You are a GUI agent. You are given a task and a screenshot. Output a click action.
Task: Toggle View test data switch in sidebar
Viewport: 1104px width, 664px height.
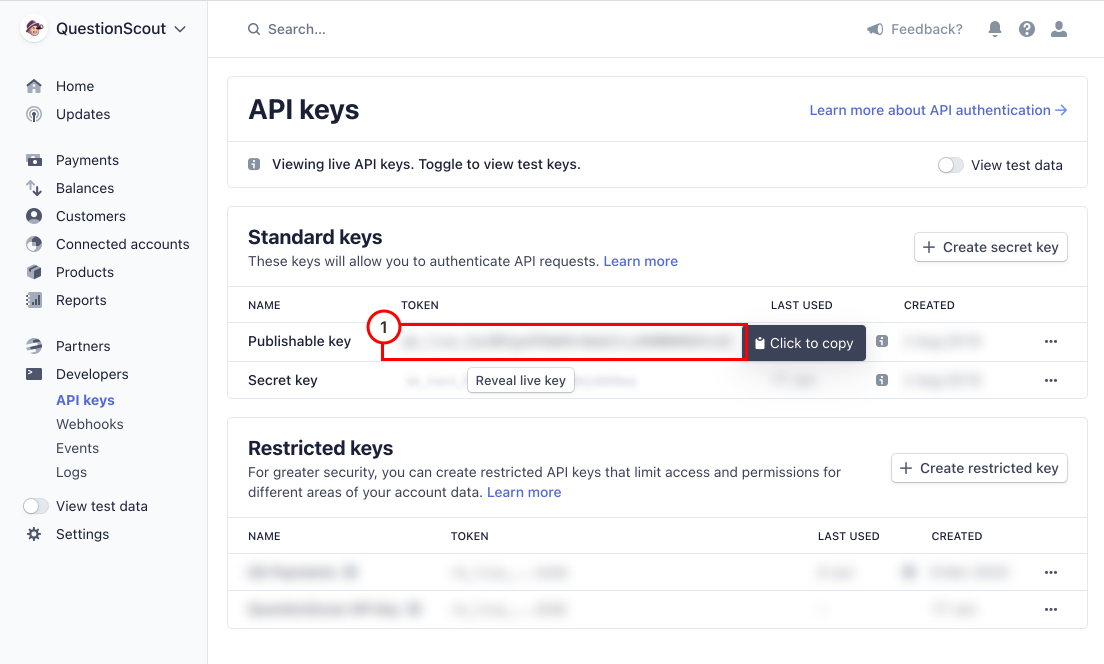[x=35, y=506]
